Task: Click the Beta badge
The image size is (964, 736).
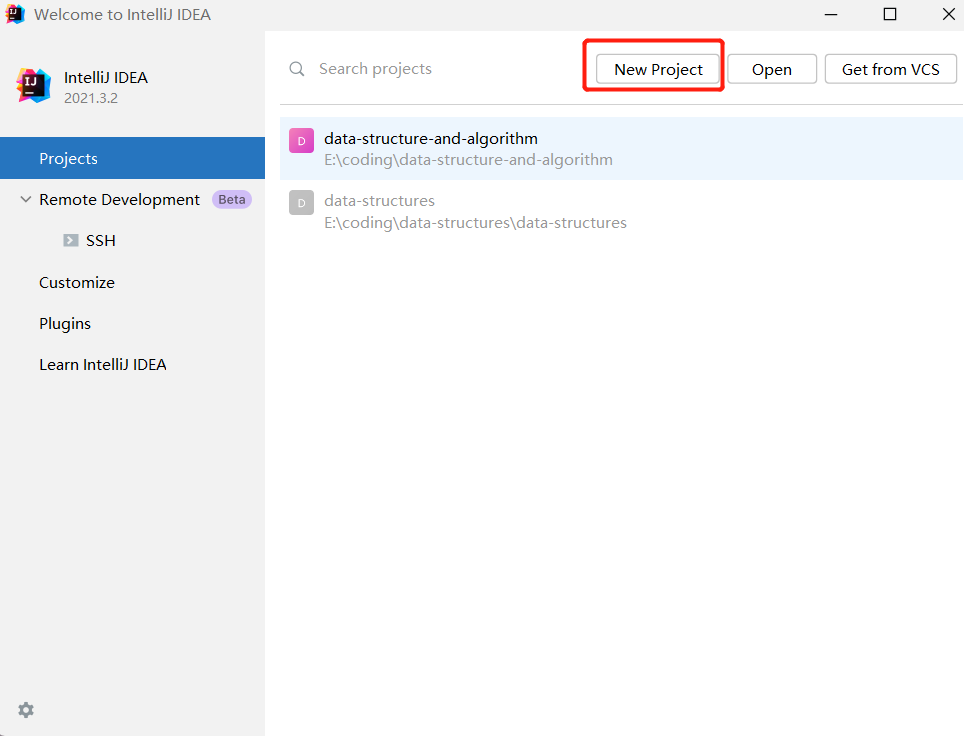Action: pos(232,199)
